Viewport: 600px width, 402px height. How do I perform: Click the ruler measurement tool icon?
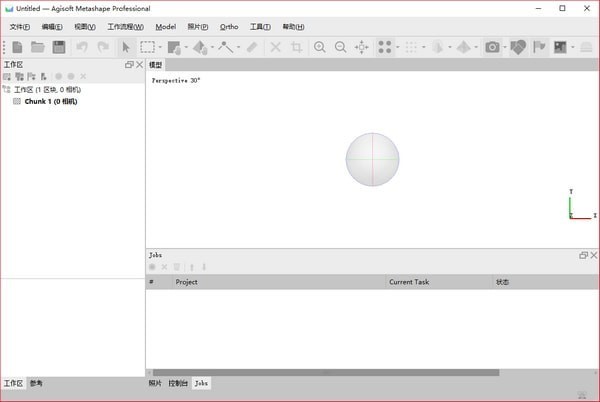tap(252, 47)
